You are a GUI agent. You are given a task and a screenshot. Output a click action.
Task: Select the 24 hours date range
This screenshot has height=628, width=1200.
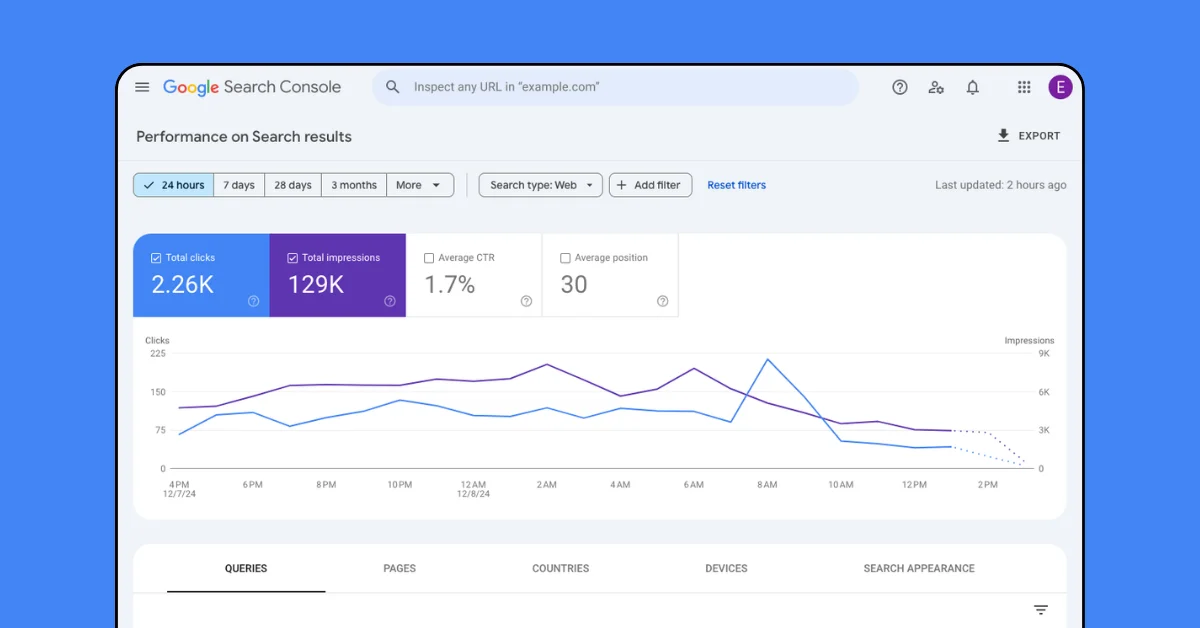pyautogui.click(x=174, y=185)
